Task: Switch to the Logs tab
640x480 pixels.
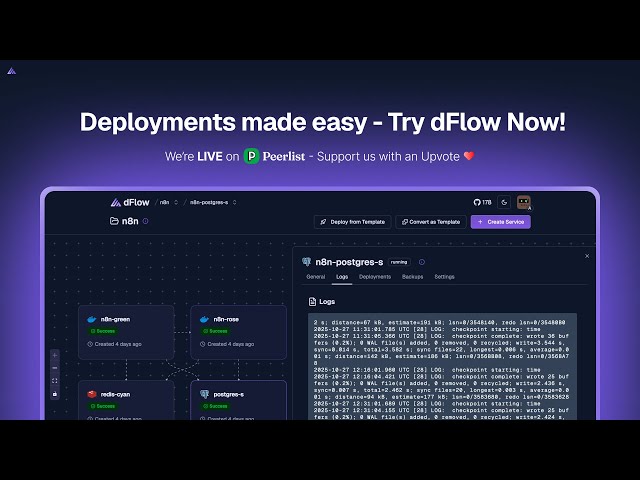Action: (342, 277)
